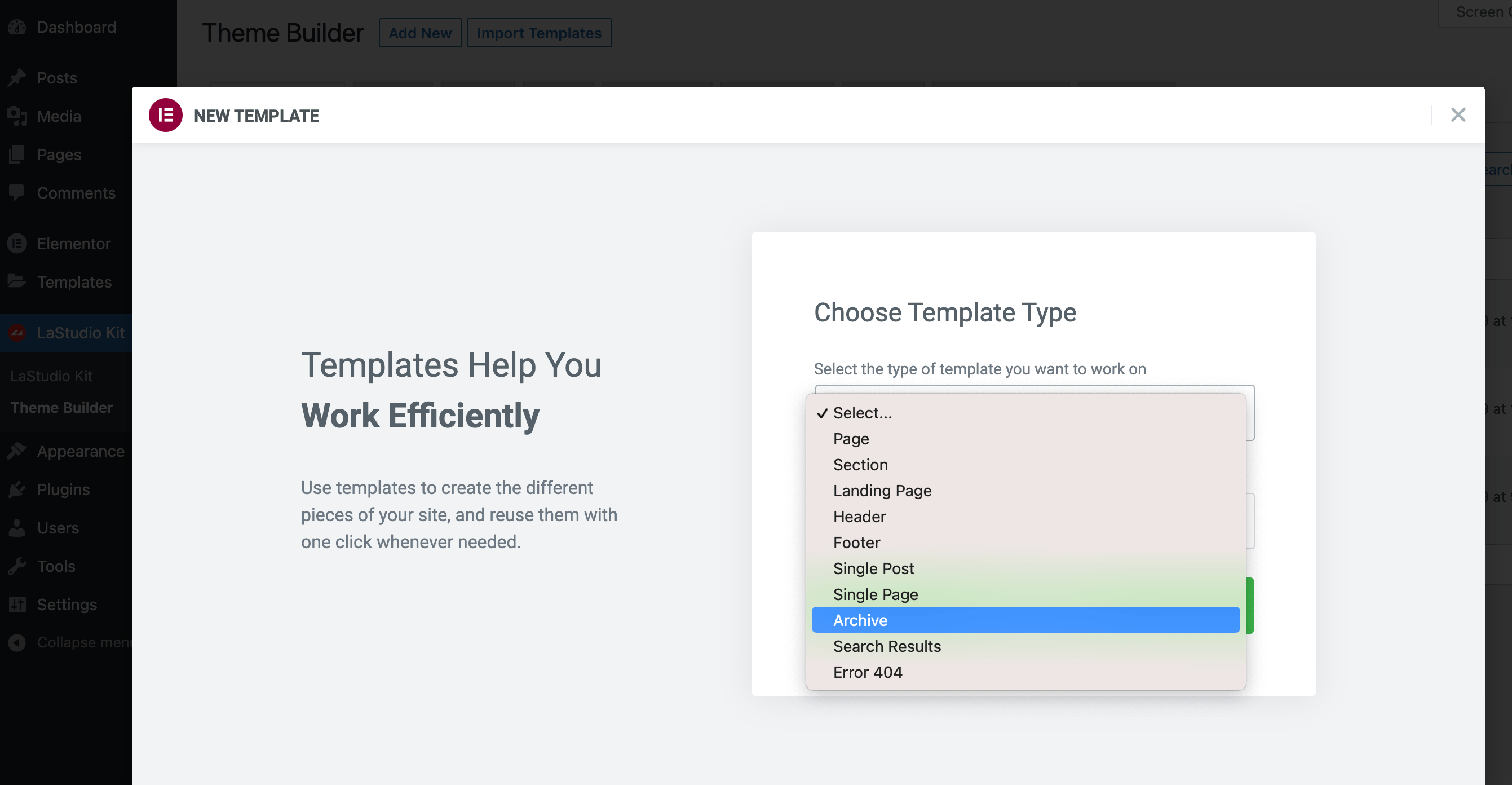This screenshot has height=785, width=1512.
Task: Click the LaStudio Kit red icon
Action: pos(17,333)
